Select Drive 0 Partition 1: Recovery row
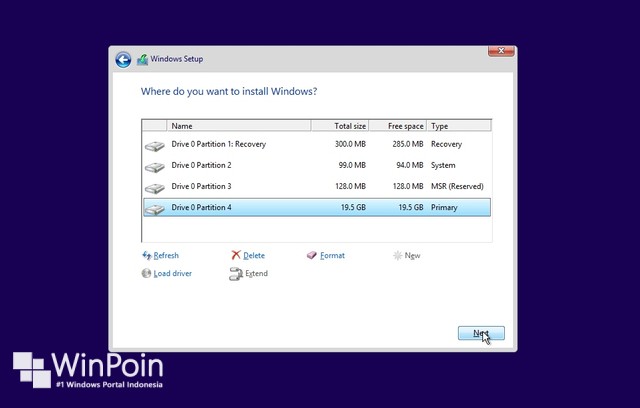640x408 pixels. pos(317,144)
